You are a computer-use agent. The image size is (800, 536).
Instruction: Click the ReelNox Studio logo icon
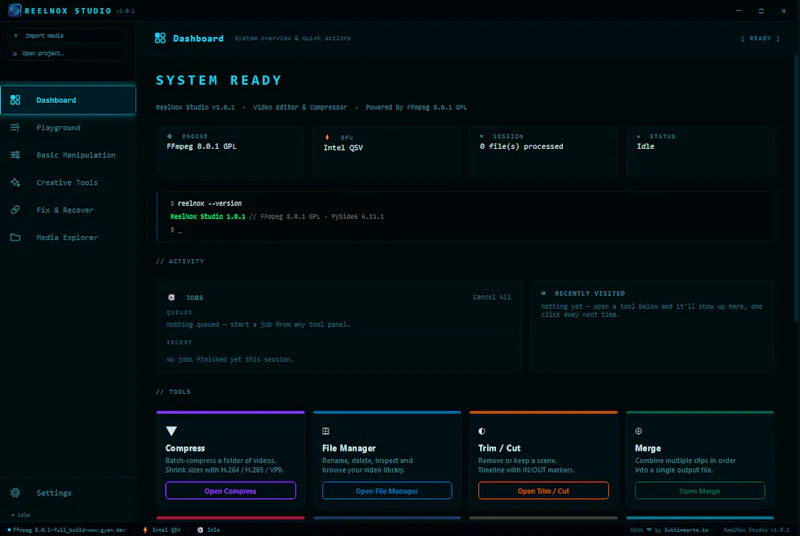15,10
